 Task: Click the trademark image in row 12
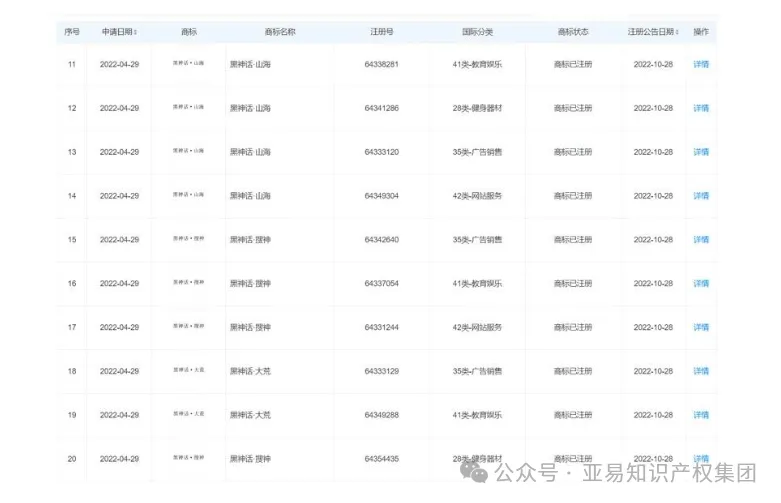tap(188, 107)
